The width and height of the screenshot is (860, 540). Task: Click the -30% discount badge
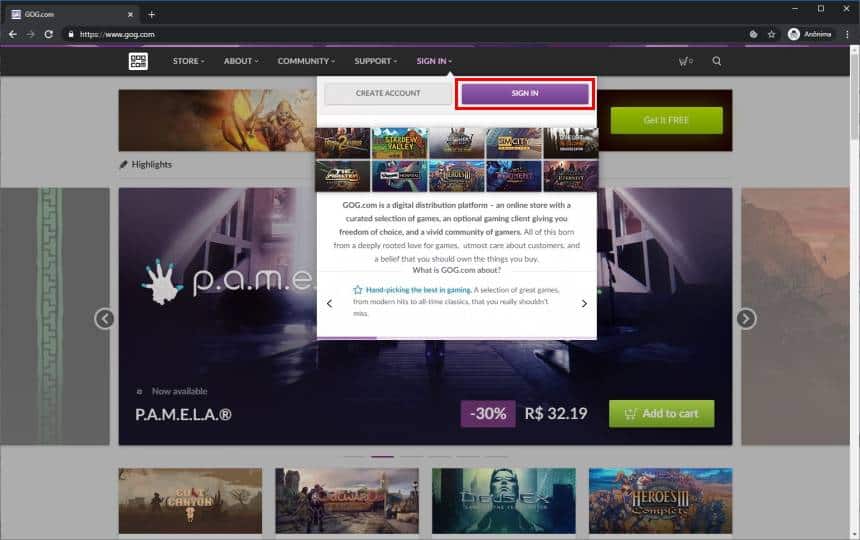(x=488, y=413)
